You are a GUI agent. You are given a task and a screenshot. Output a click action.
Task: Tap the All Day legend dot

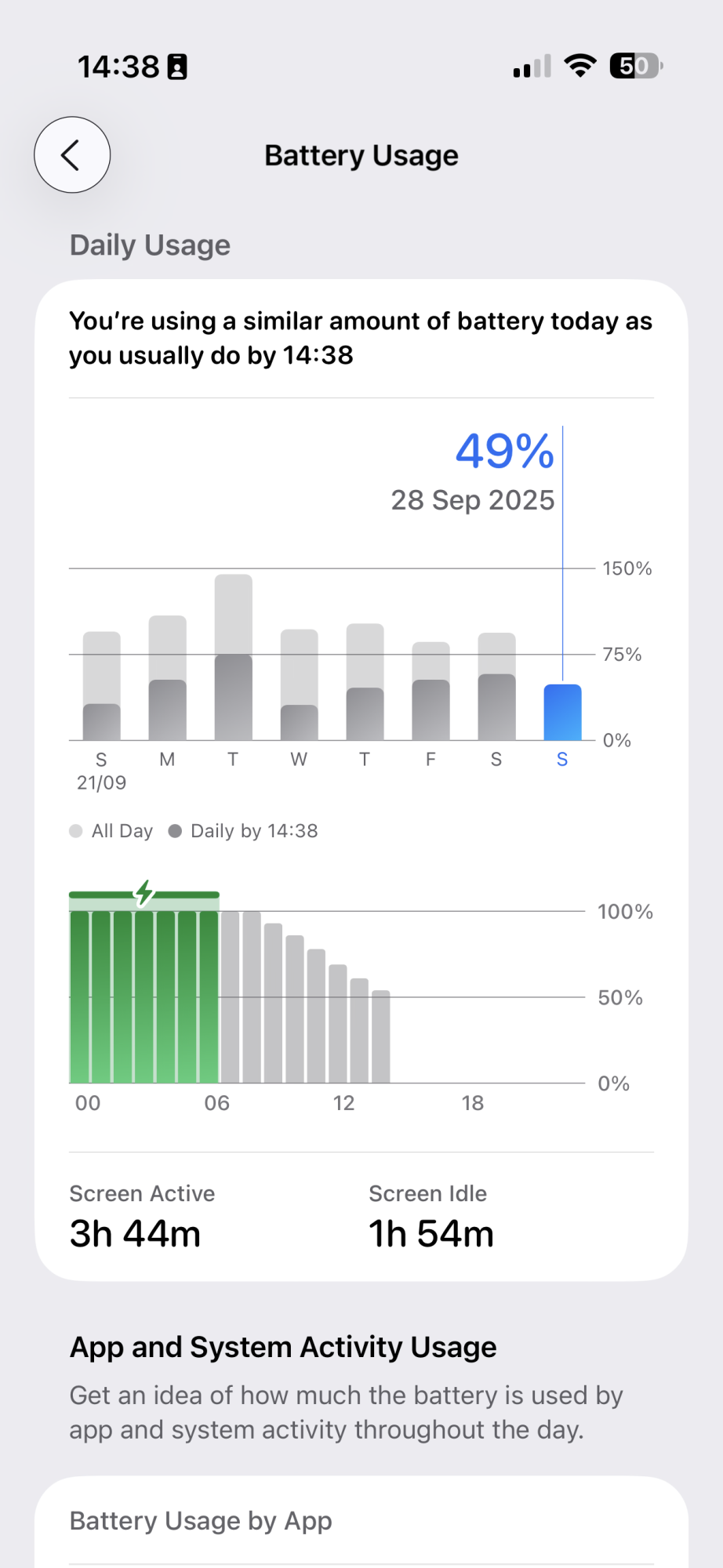76,831
